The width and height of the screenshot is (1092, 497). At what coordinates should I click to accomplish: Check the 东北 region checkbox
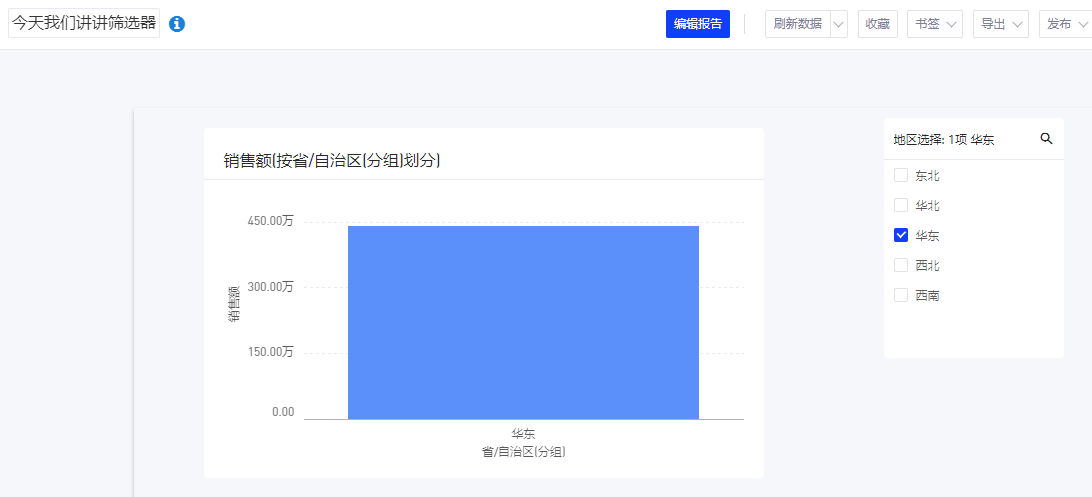point(901,176)
